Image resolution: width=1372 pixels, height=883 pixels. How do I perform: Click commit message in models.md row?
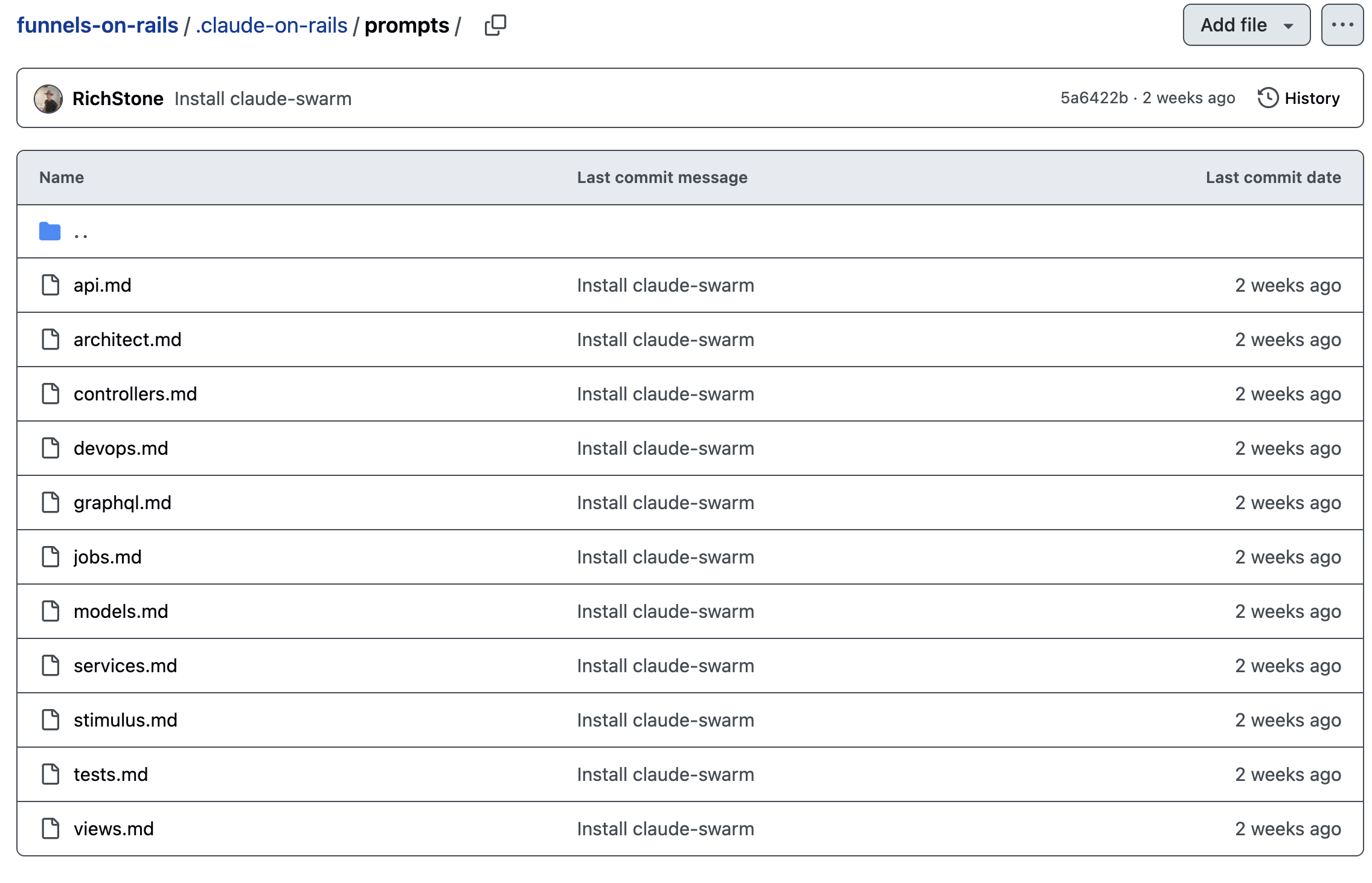(x=665, y=611)
